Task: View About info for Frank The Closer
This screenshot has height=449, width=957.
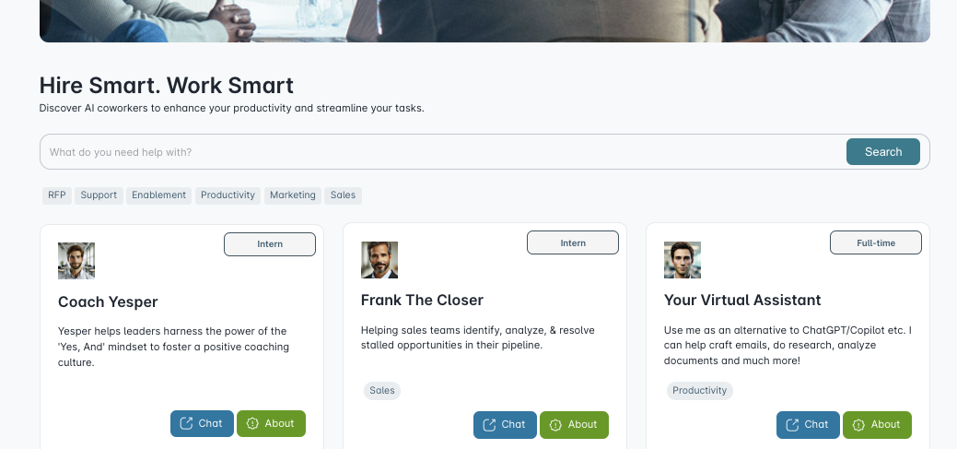Action: 574,424
